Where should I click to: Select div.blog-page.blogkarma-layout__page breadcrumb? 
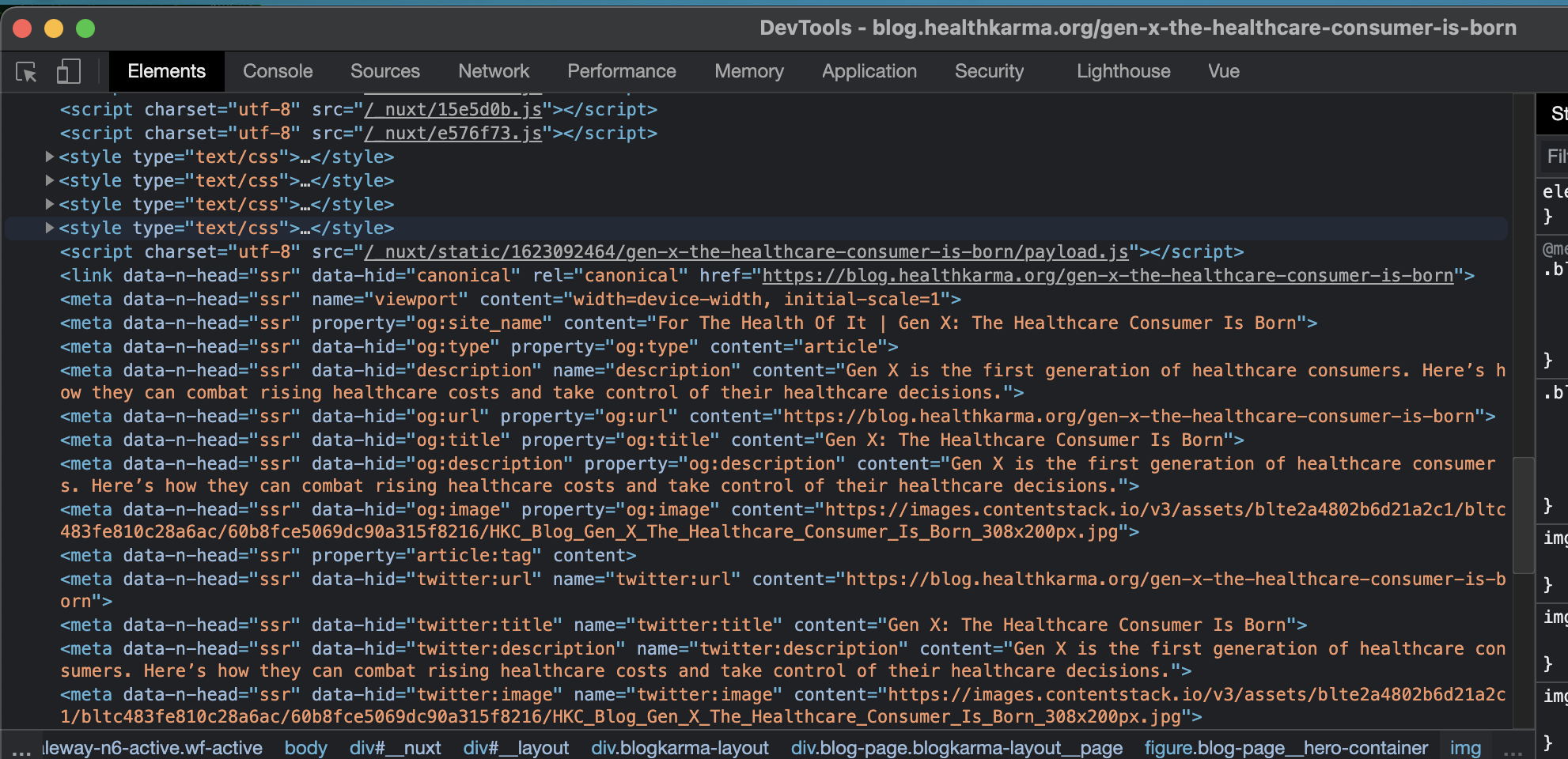[956, 747]
